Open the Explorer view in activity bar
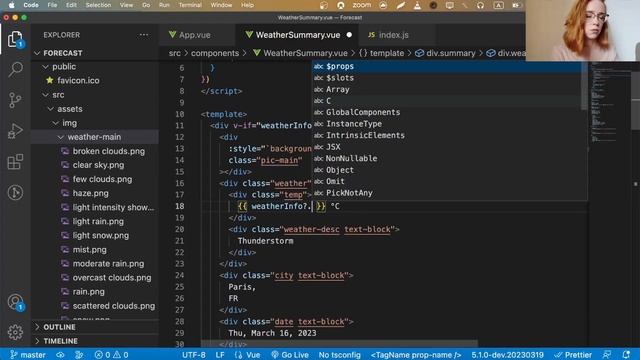Screen dimensions: 640x360 click(x=15, y=39)
